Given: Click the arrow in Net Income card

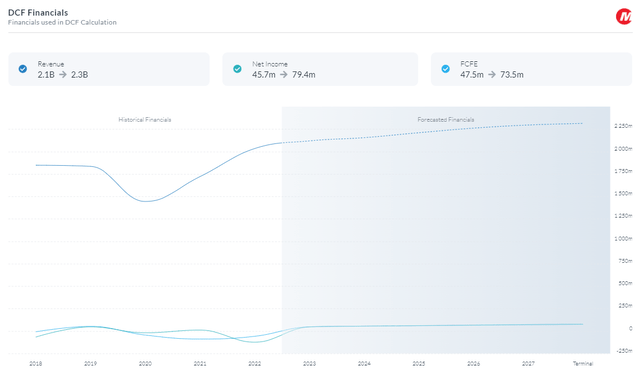Looking at the screenshot, I should pyautogui.click(x=284, y=75).
